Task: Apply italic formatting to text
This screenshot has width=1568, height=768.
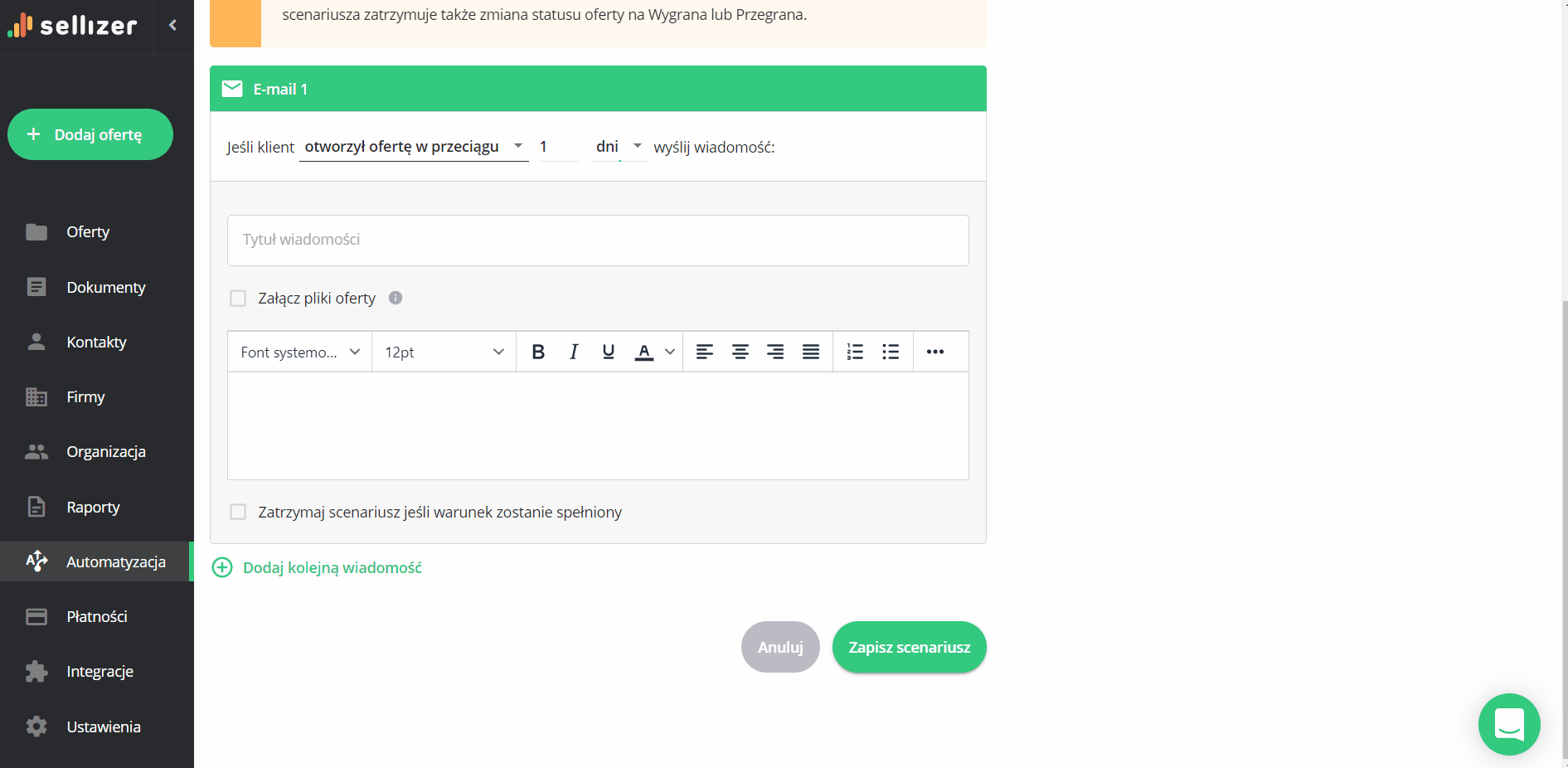Action: (573, 352)
